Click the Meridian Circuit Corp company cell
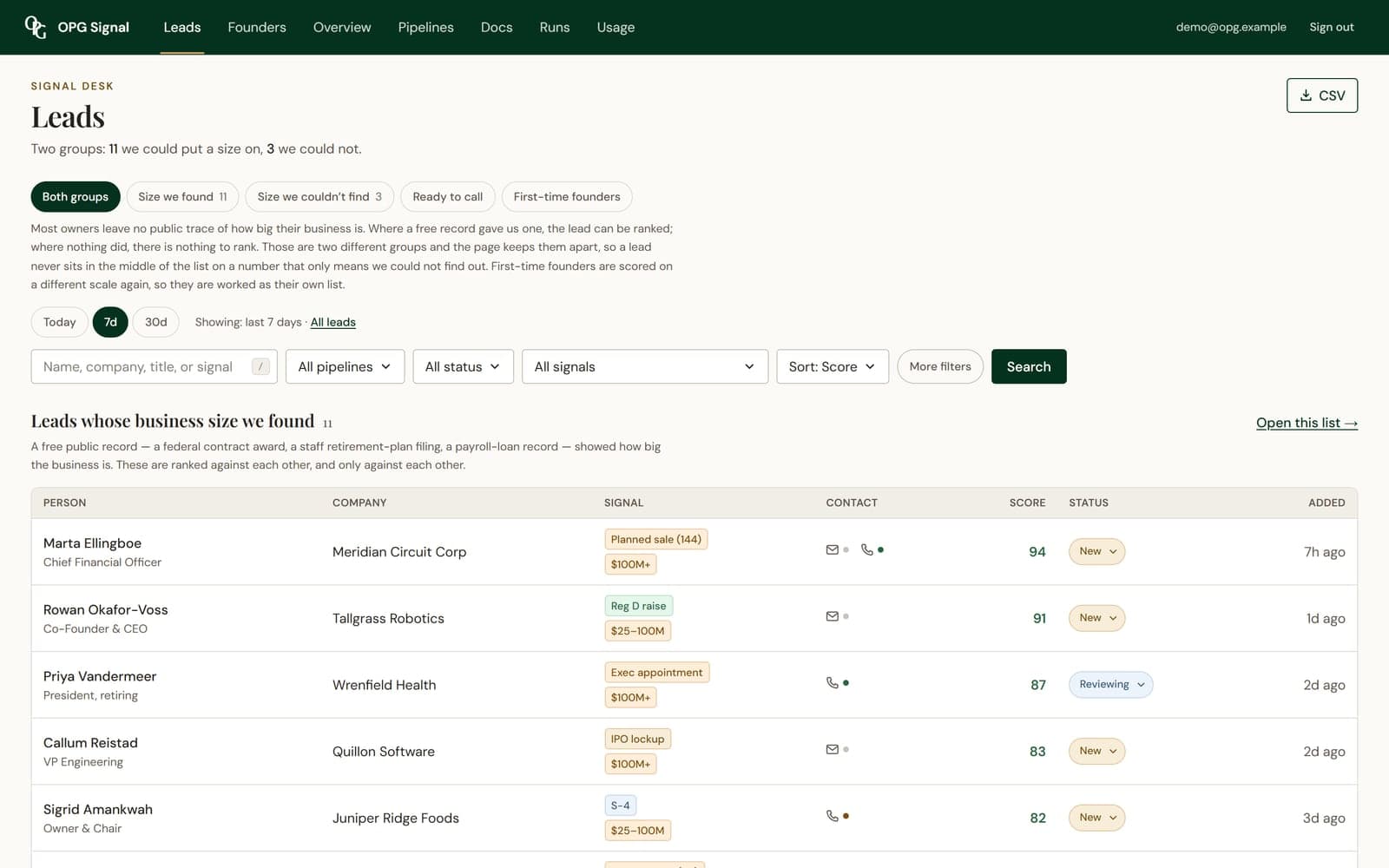The image size is (1389, 868). [x=399, y=552]
